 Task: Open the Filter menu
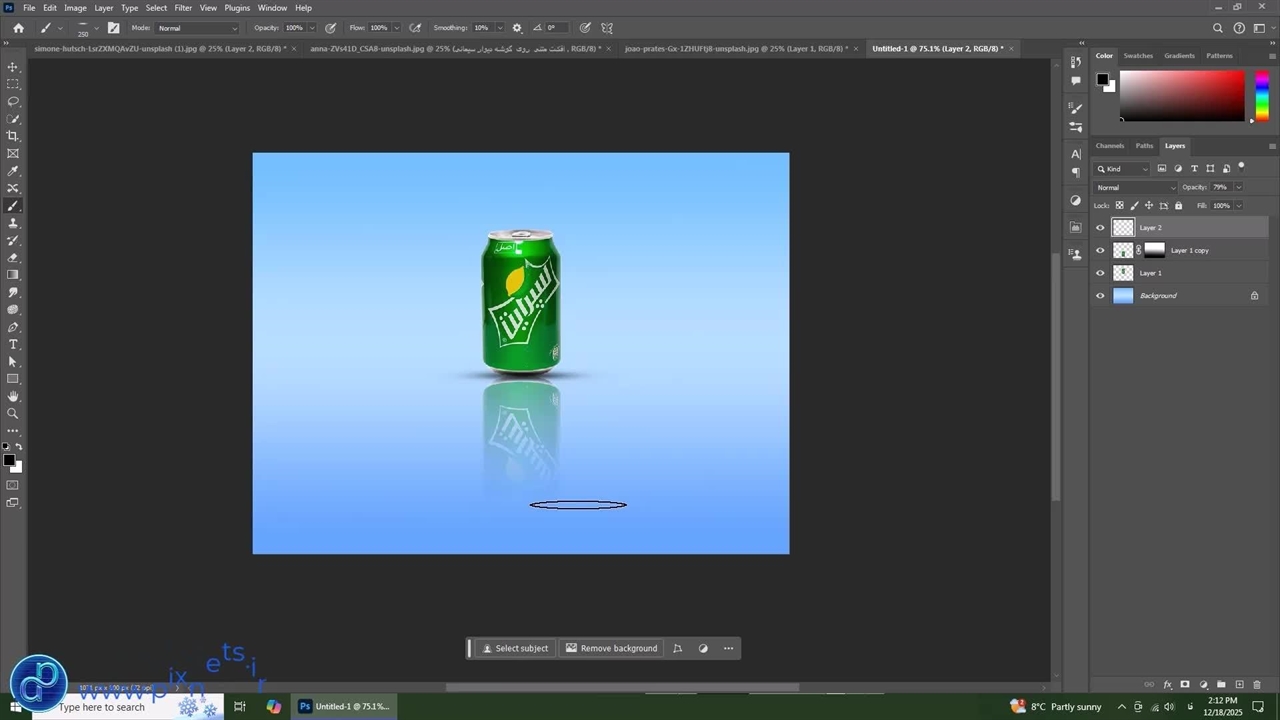[x=183, y=8]
